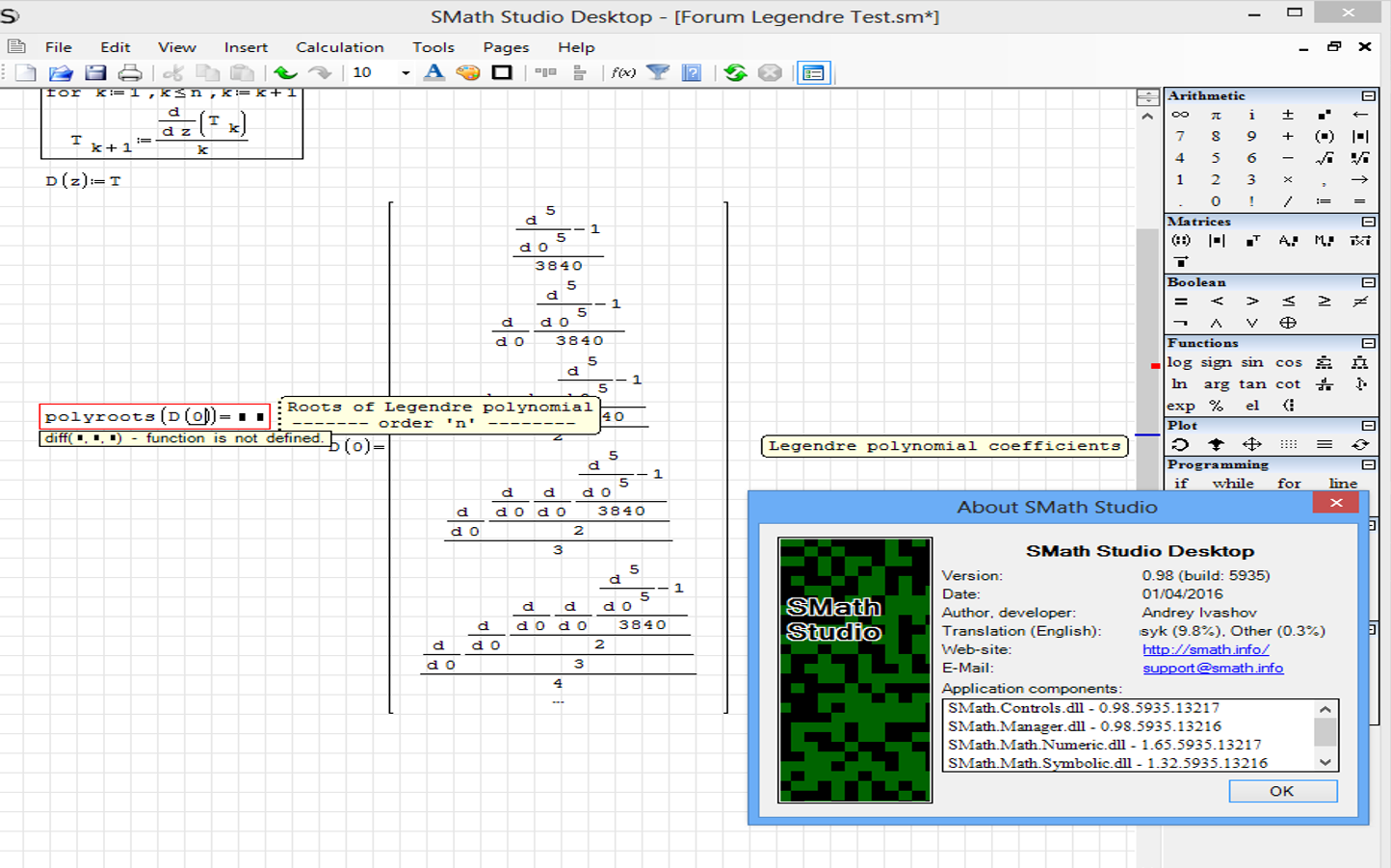Recalculate the worksheet with green refresh icon
The height and width of the screenshot is (868, 1391).
[x=735, y=73]
